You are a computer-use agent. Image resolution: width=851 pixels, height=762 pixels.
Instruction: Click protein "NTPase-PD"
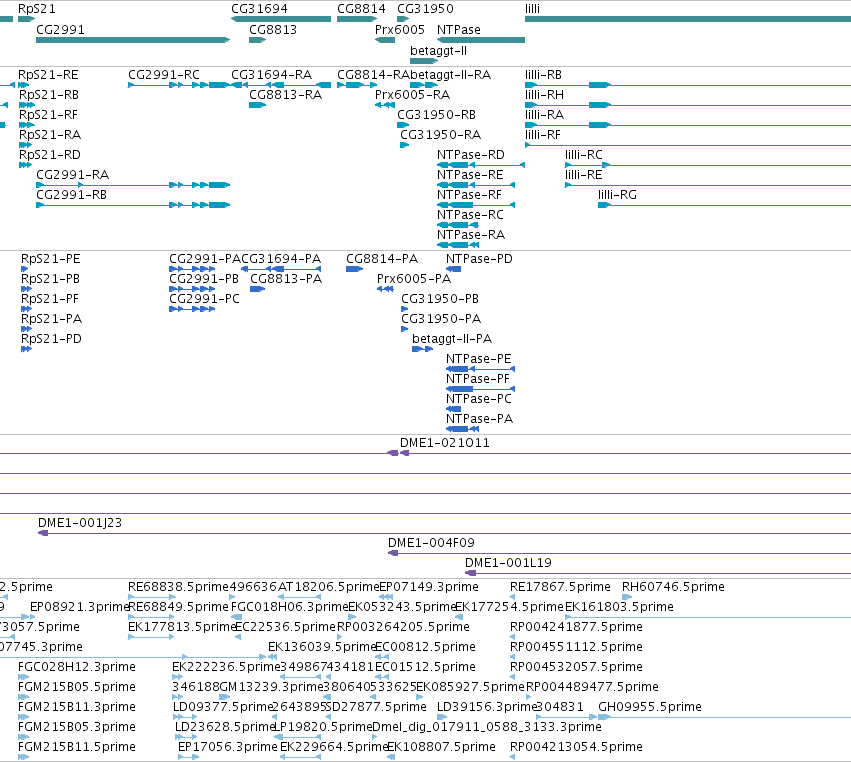479,259
